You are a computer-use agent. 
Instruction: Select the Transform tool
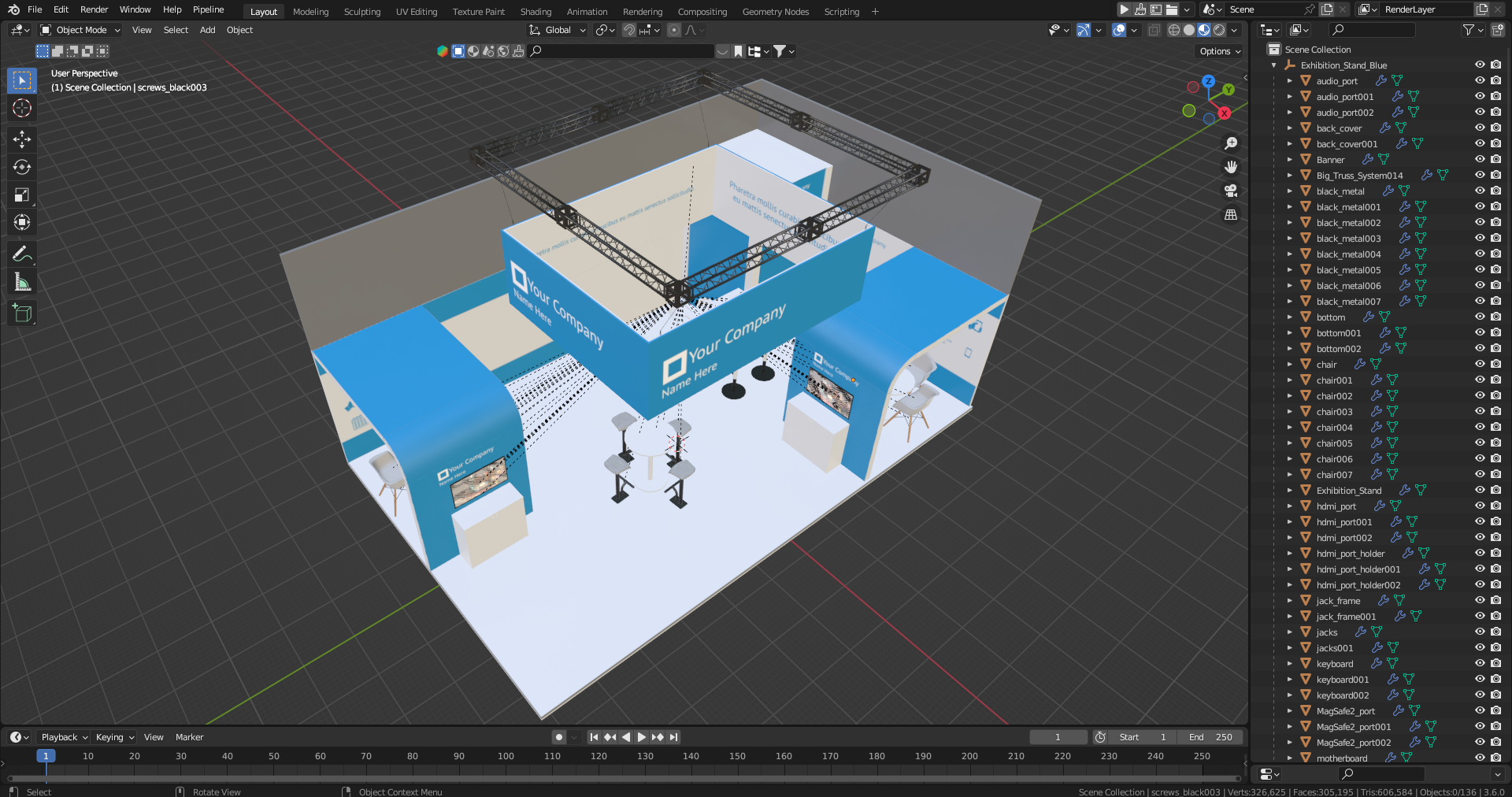point(22,222)
